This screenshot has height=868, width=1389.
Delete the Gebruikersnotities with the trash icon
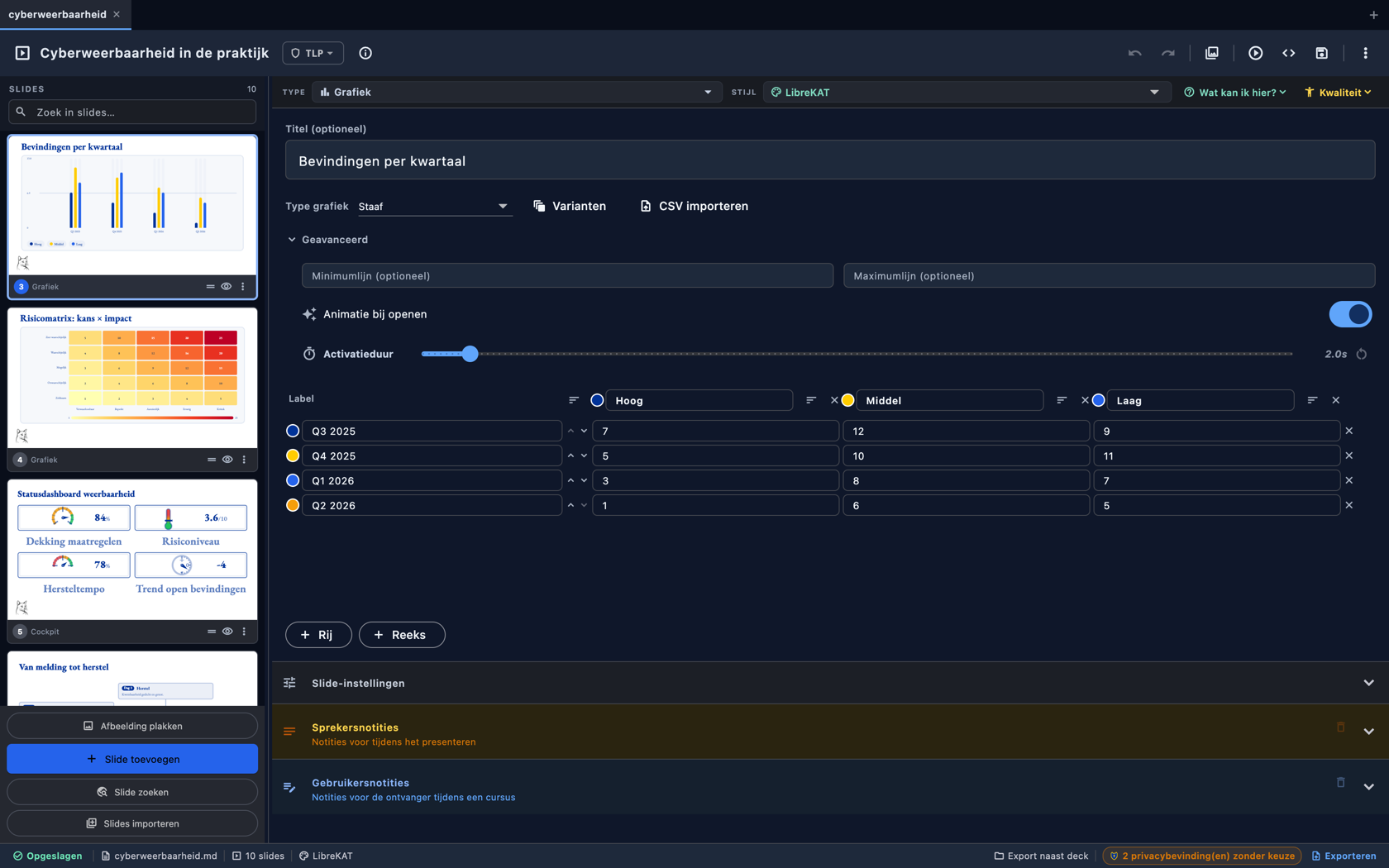click(x=1340, y=783)
